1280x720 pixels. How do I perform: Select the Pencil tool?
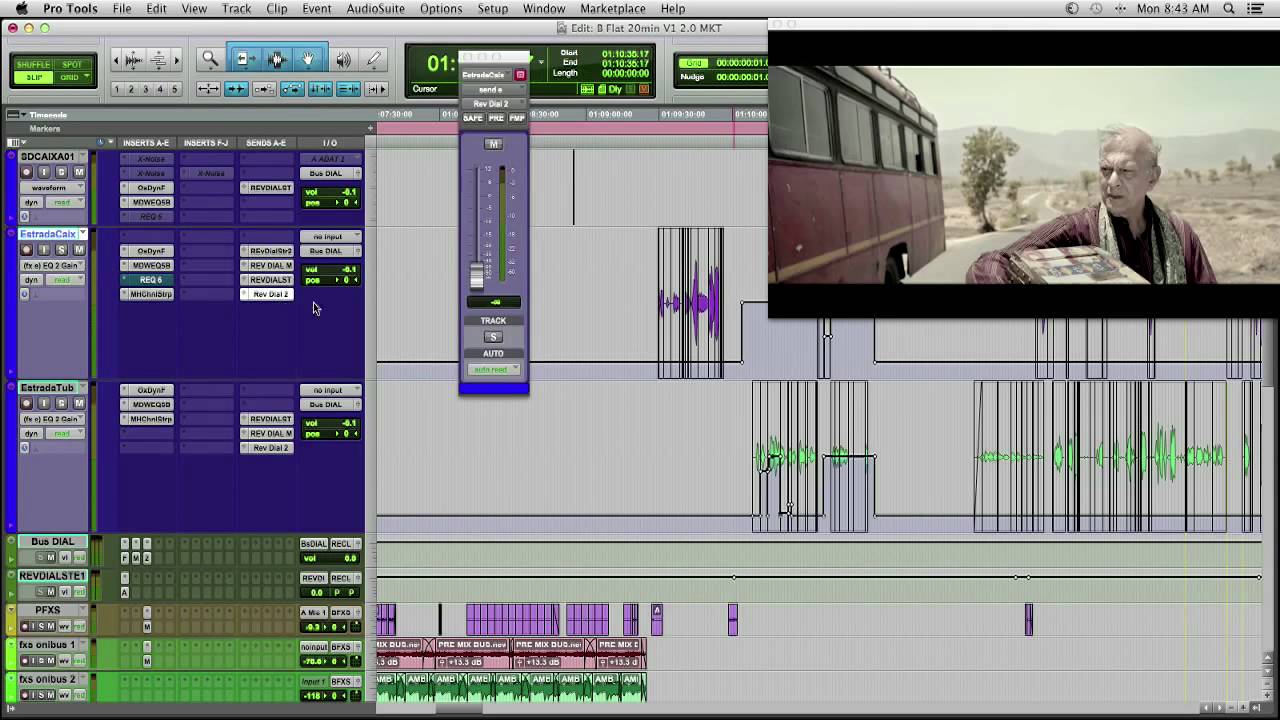click(374, 60)
